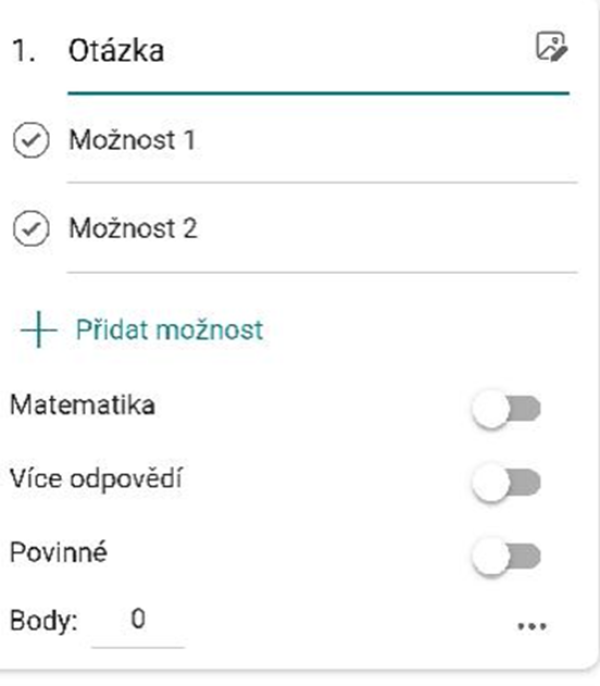Image resolution: width=600 pixels, height=686 pixels.
Task: Click the teal underline beneath Otázka
Action: click(319, 93)
